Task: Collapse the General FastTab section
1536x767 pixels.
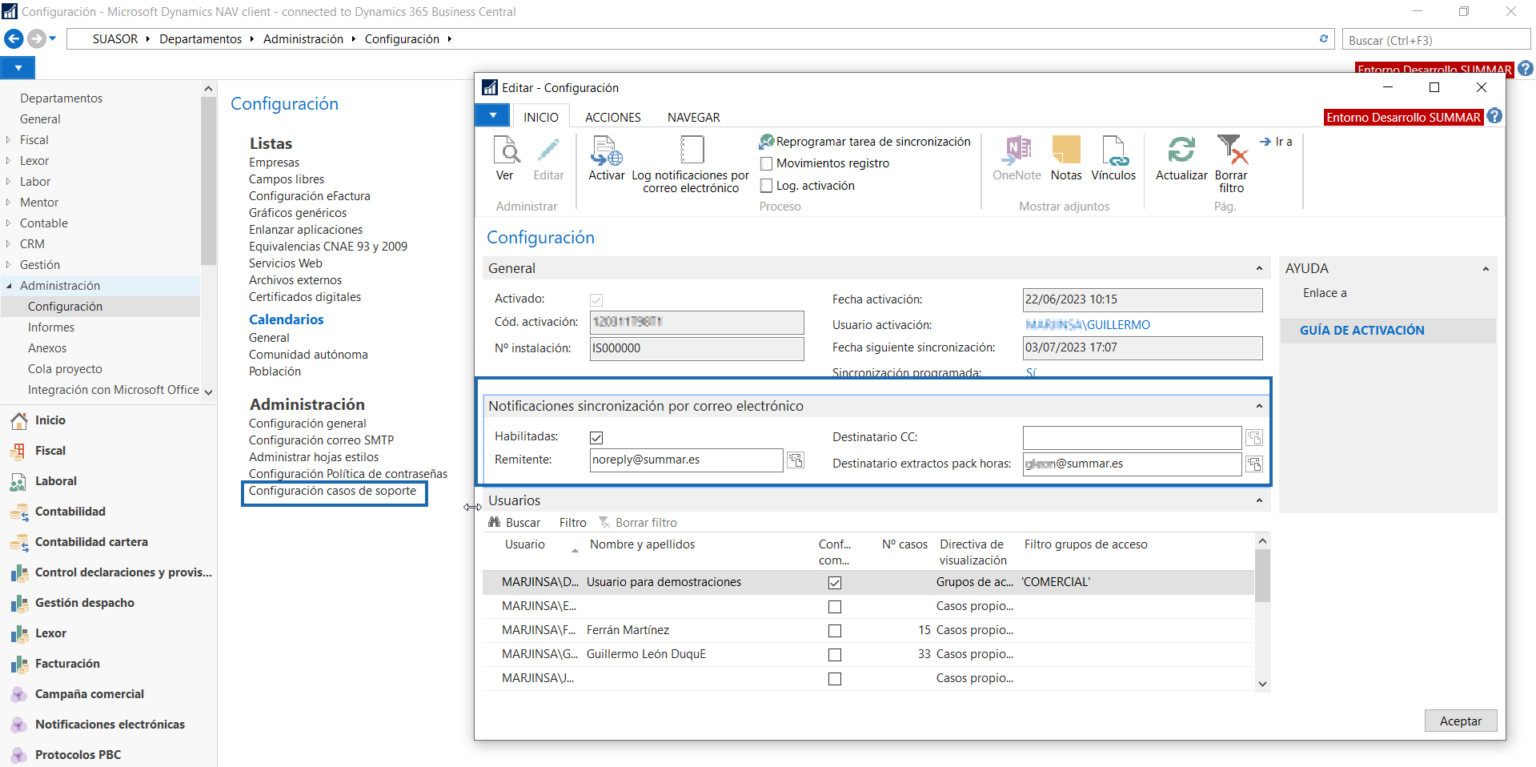Action: pos(1259,269)
